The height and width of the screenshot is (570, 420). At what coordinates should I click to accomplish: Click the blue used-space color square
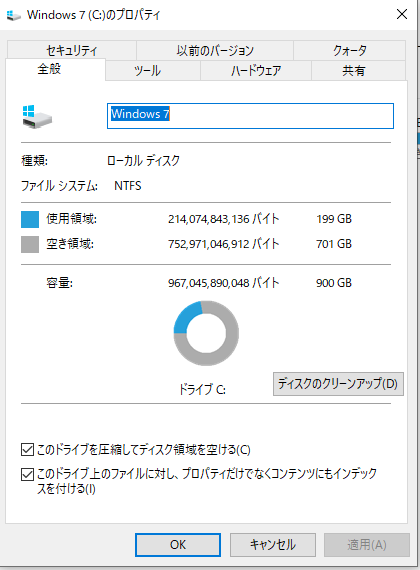point(30,220)
